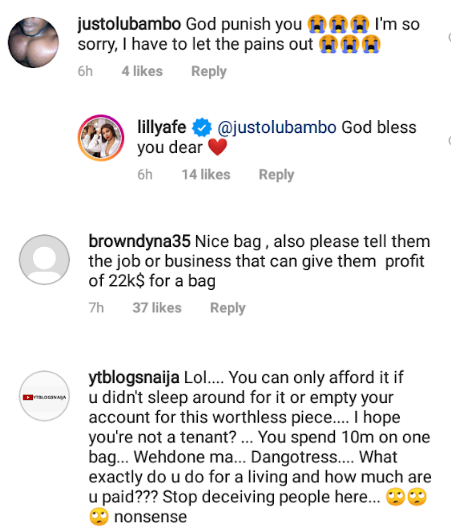Open justolubambo's profile picture
451x529 pixels.
point(33,42)
